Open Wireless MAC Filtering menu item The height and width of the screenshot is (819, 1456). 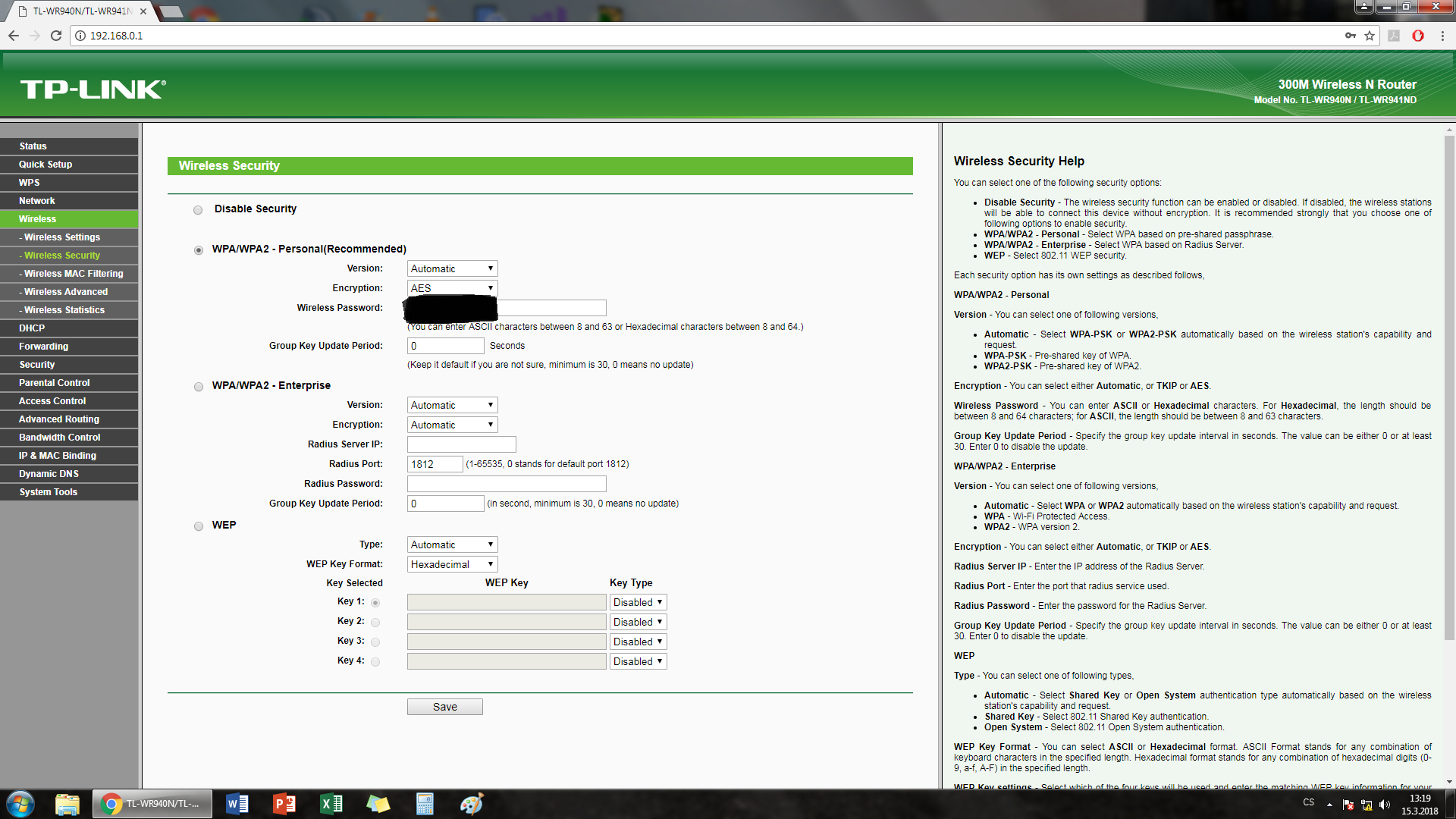(73, 274)
